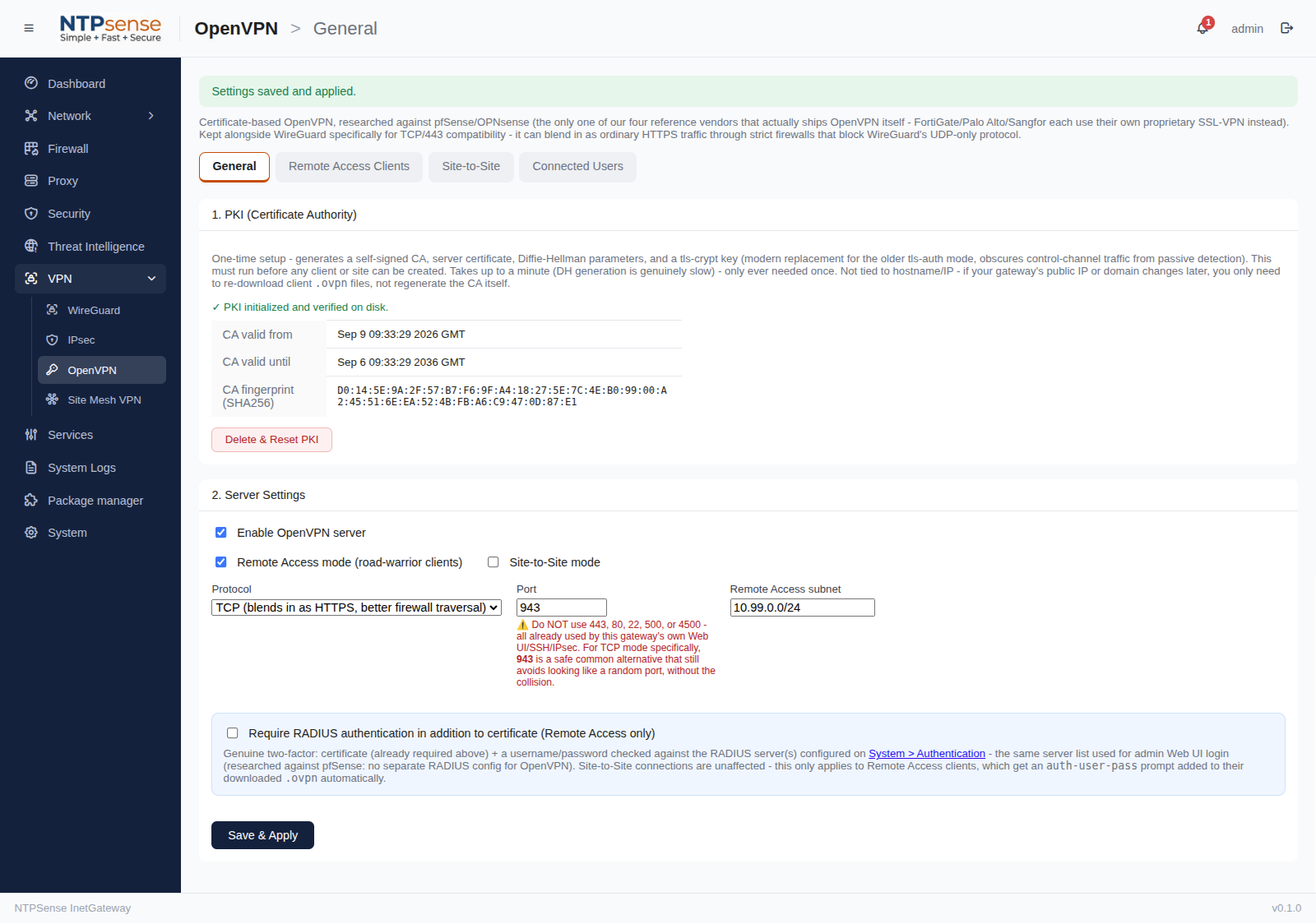The image size is (1316, 924).
Task: Enable Site-to-Site mode checkbox
Action: coord(493,562)
